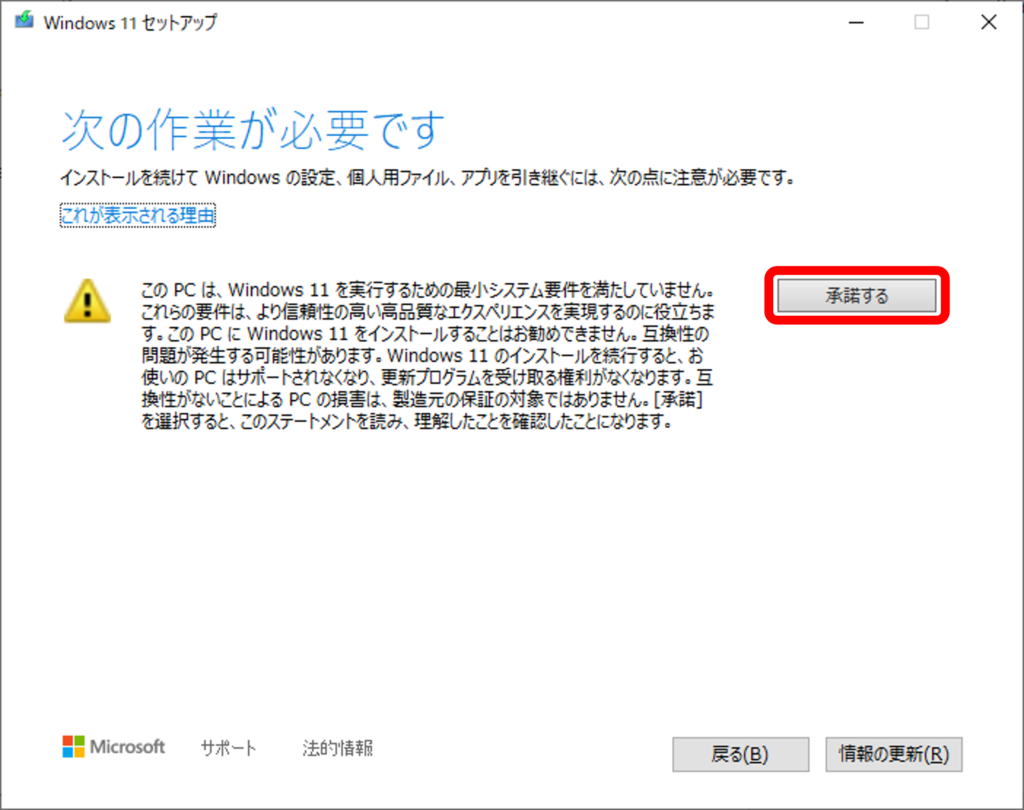1024x810 pixels.
Task: Click the Microsoft logo
Action: (x=114, y=747)
